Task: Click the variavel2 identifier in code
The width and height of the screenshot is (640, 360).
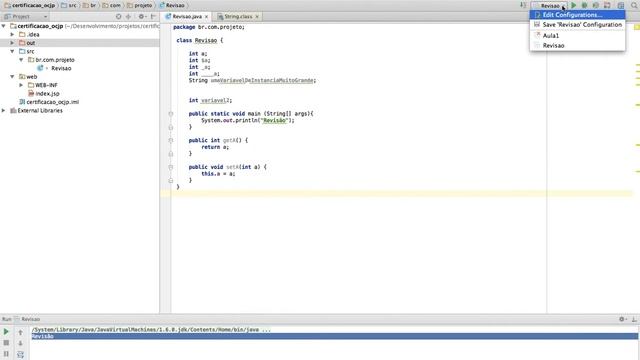Action: tap(215, 100)
